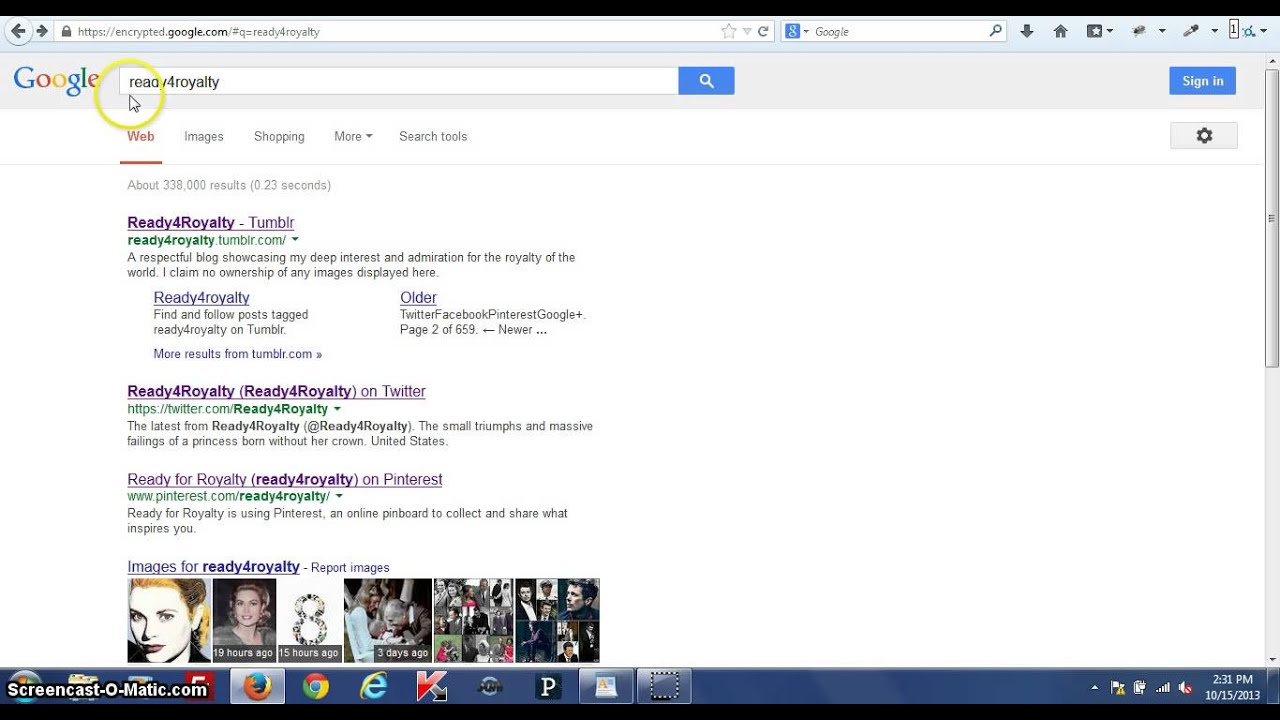Screen dimensions: 1280x720
Task: Click the network signal tray icon
Action: [1163, 688]
